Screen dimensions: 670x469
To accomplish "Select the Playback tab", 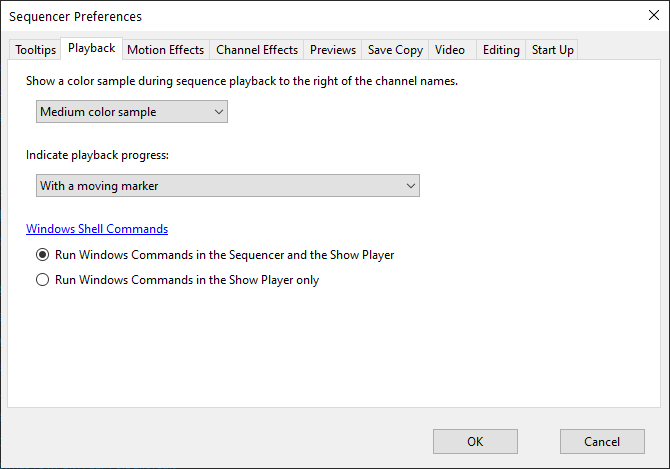I will point(91,48).
